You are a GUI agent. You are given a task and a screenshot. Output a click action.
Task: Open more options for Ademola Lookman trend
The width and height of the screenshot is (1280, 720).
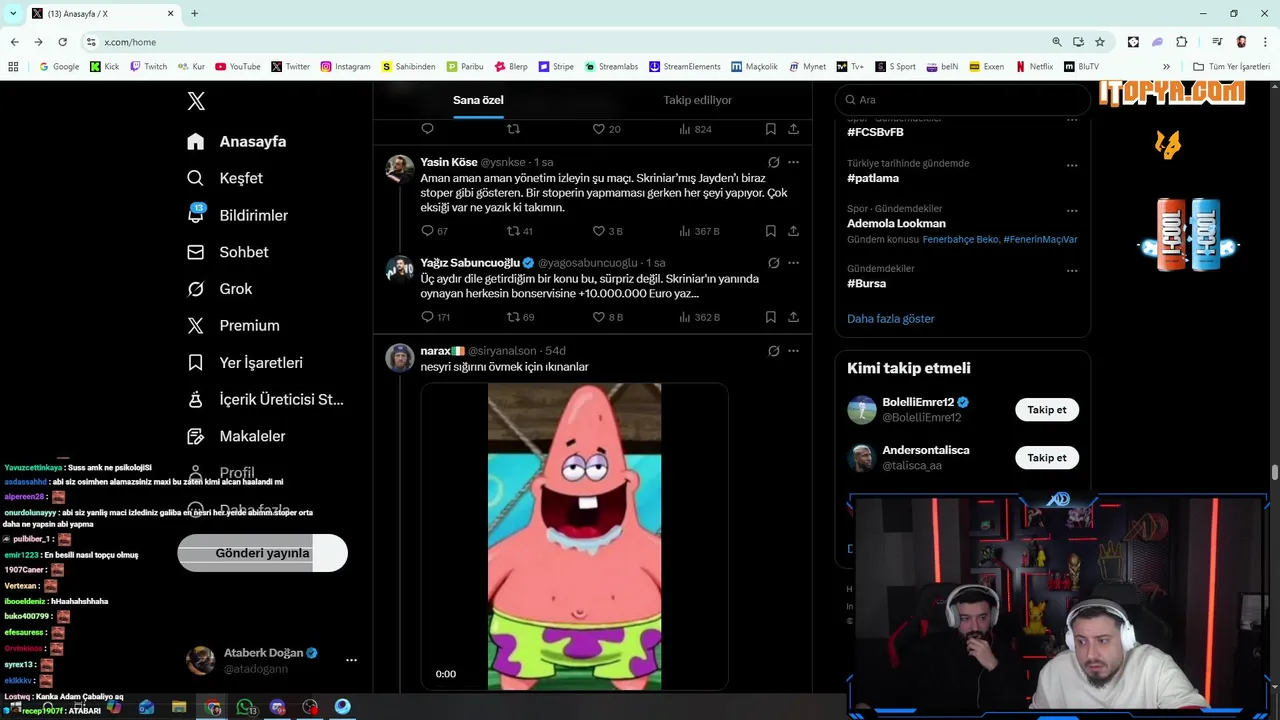(1072, 211)
